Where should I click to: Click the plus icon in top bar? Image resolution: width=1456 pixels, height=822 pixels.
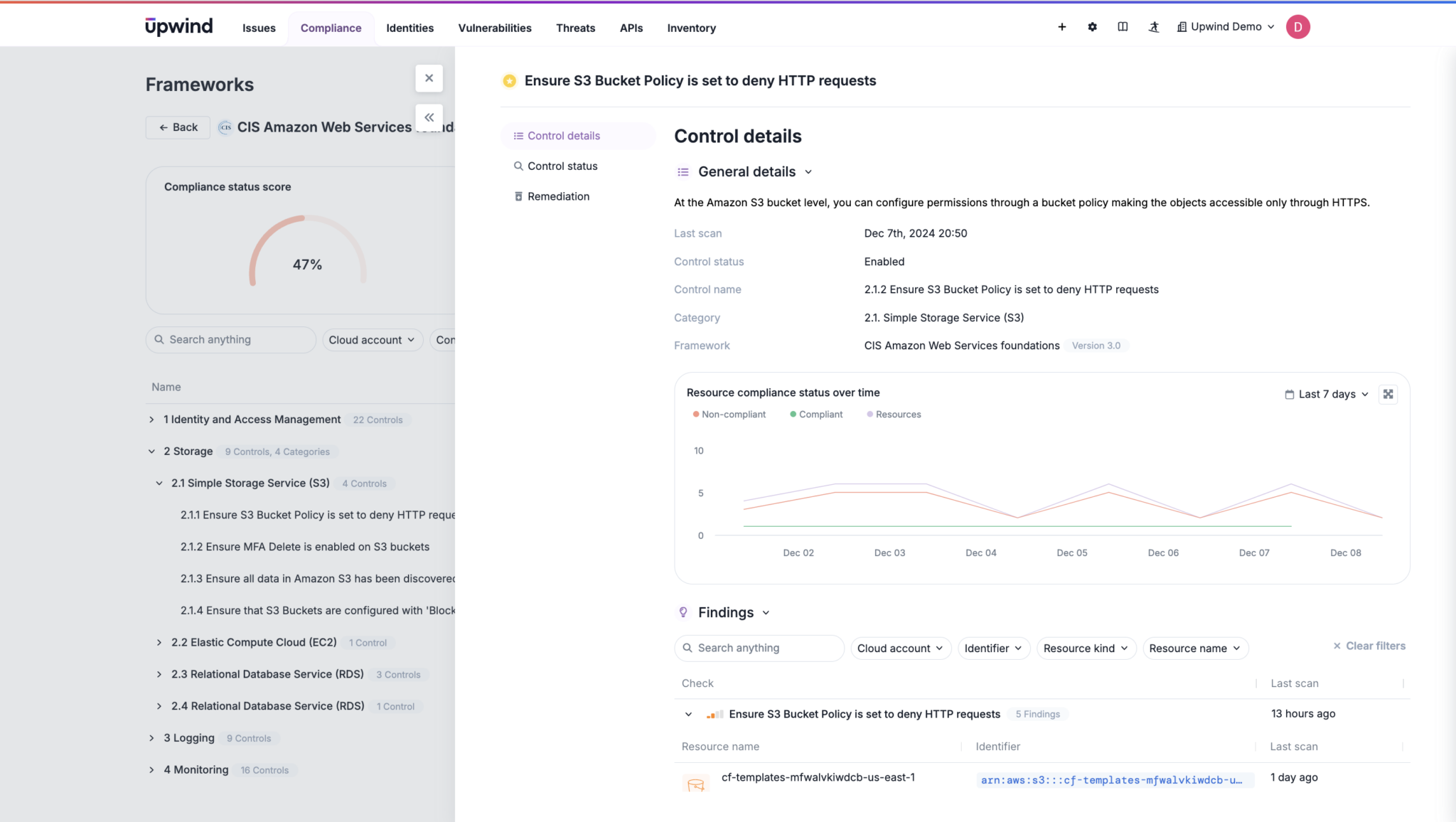click(1061, 27)
